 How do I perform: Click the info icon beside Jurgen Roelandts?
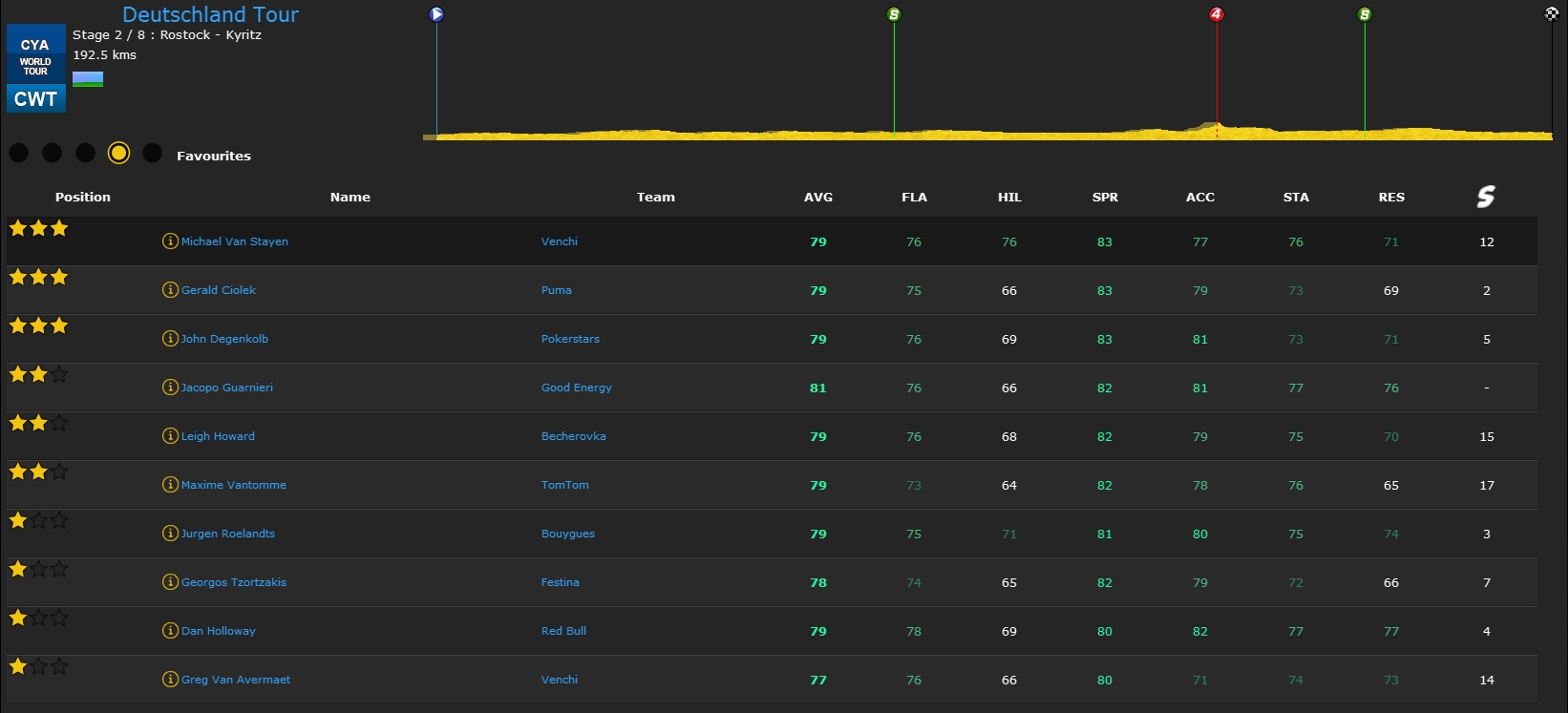coord(170,534)
